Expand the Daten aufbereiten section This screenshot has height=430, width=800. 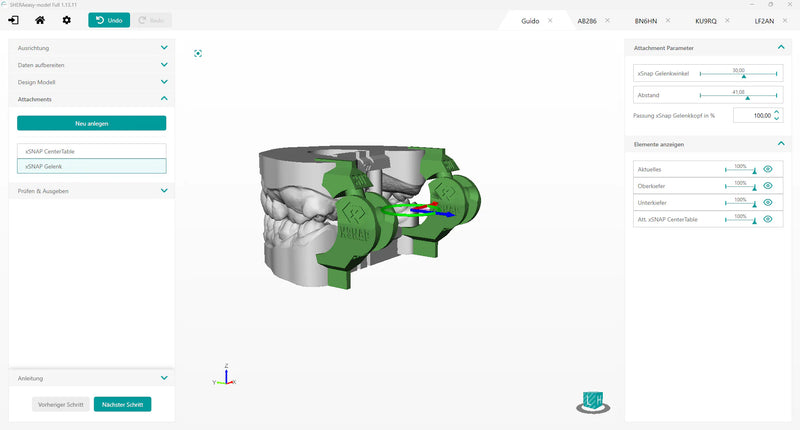pyautogui.click(x=92, y=65)
